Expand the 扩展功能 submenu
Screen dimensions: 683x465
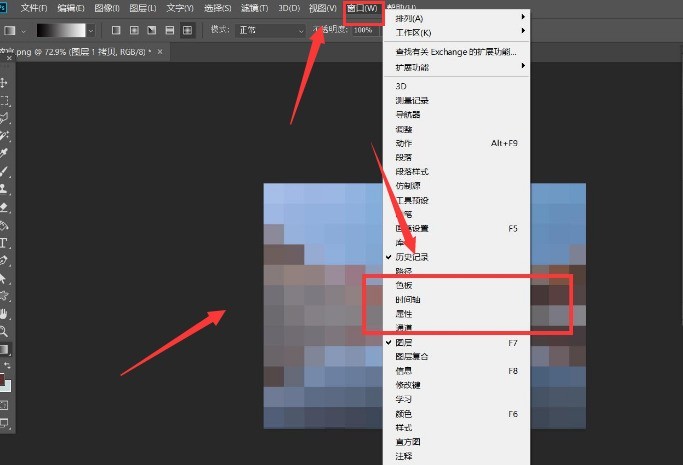tap(456, 67)
